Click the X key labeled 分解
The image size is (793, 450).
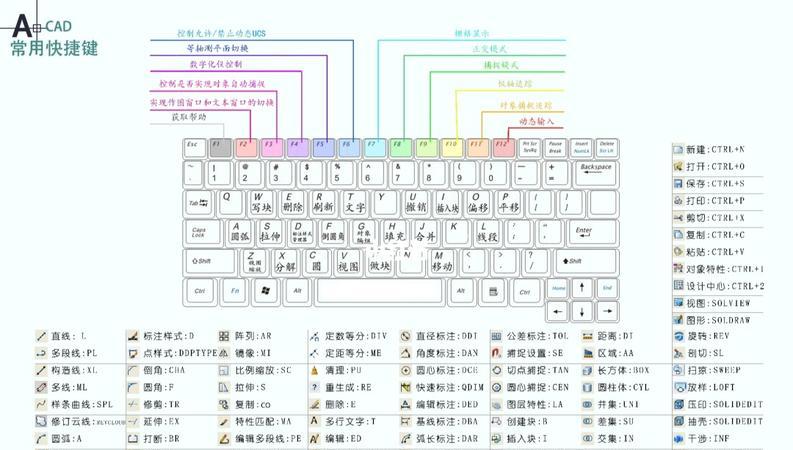pyautogui.click(x=285, y=262)
